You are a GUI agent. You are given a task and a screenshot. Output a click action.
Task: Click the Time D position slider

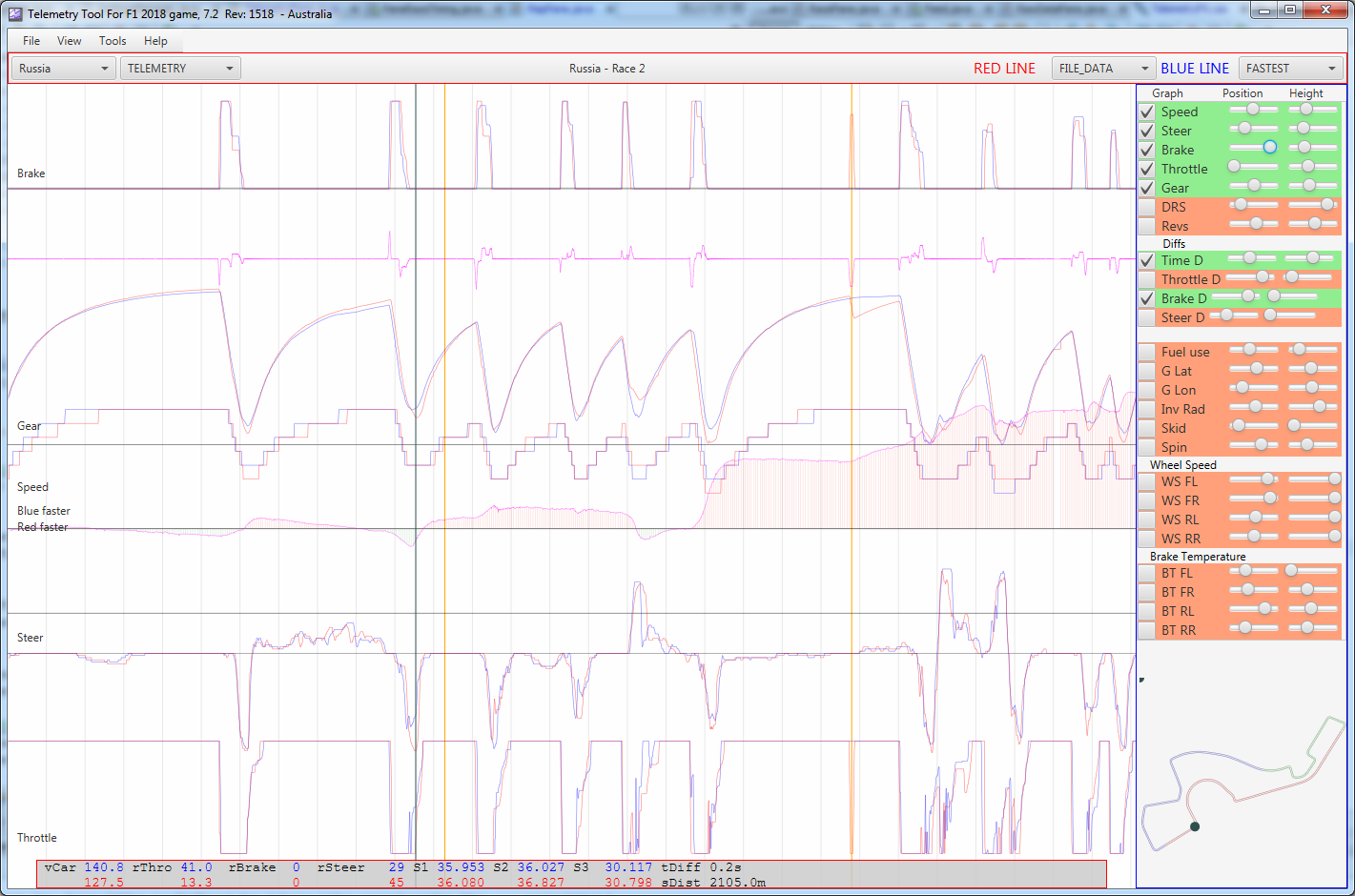tap(1251, 258)
